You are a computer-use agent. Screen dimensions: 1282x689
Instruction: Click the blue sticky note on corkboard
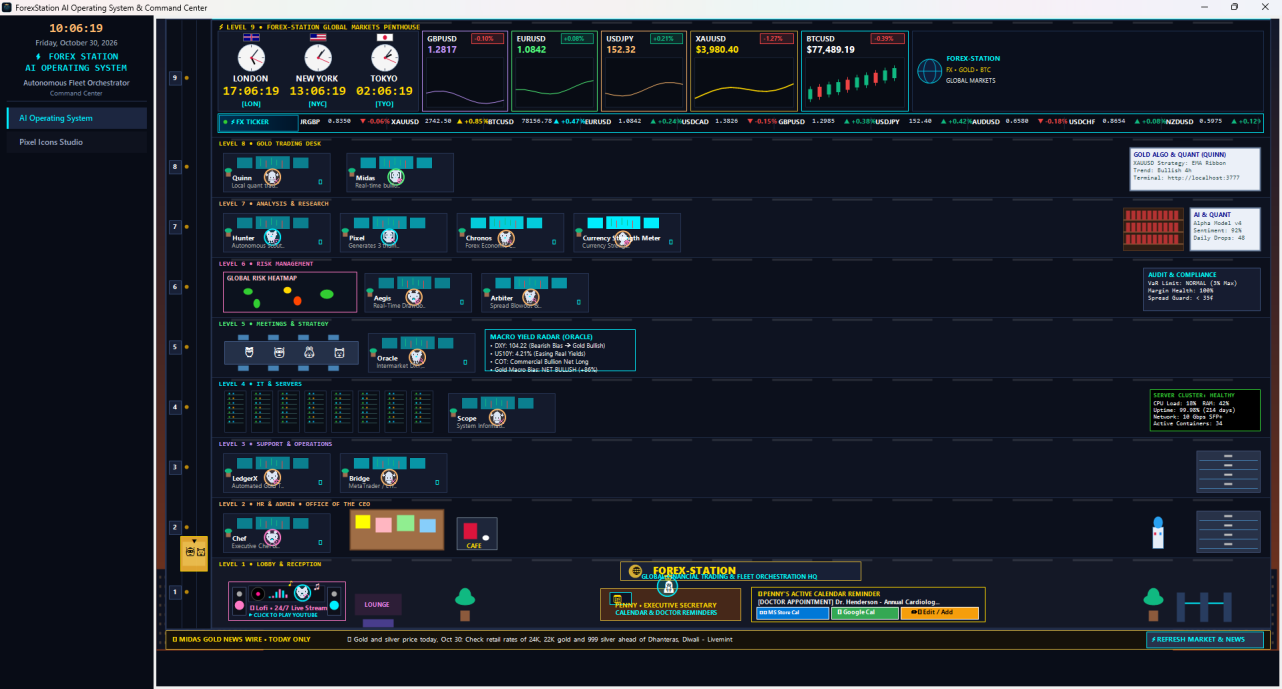click(427, 525)
